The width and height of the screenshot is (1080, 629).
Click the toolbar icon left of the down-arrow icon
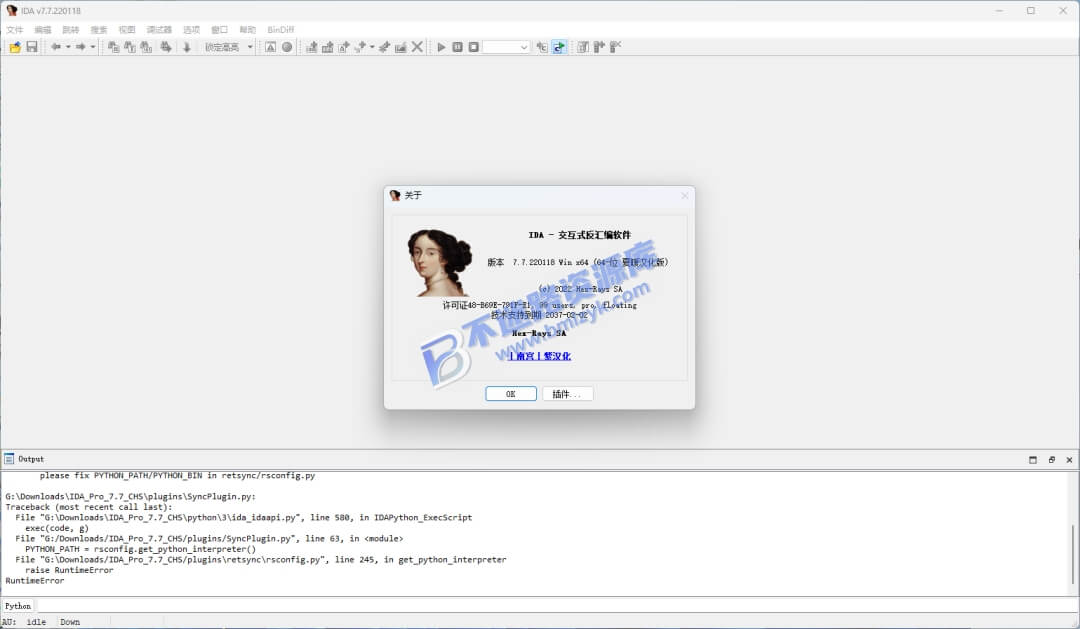coord(166,47)
